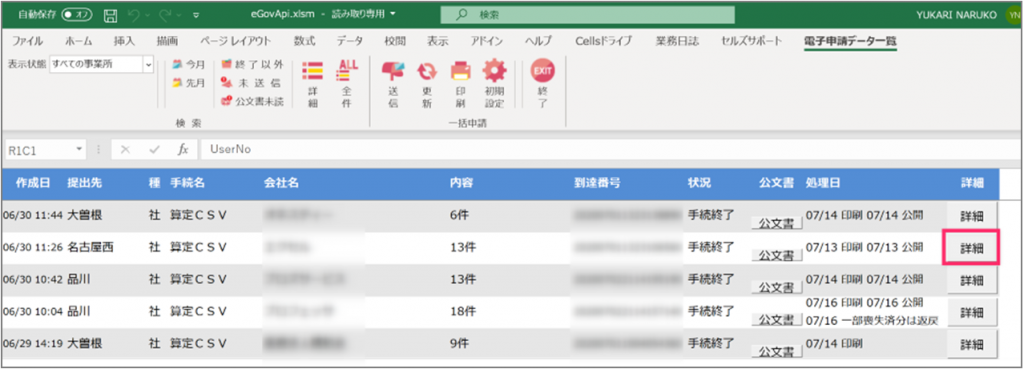The image size is (1024, 369).
Task: Click the formula bar cancel X icon
Action: click(x=125, y=150)
